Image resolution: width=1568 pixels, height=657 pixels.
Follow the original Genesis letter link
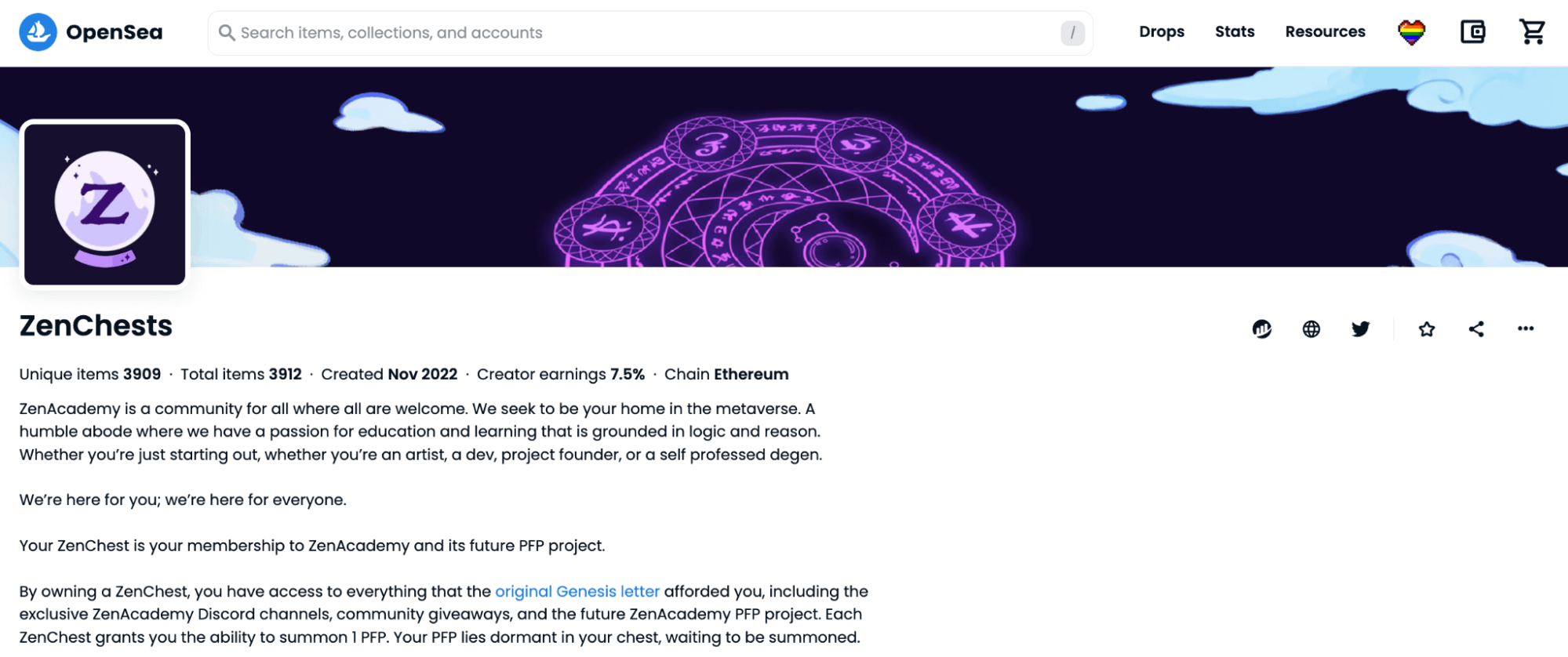coord(577,591)
